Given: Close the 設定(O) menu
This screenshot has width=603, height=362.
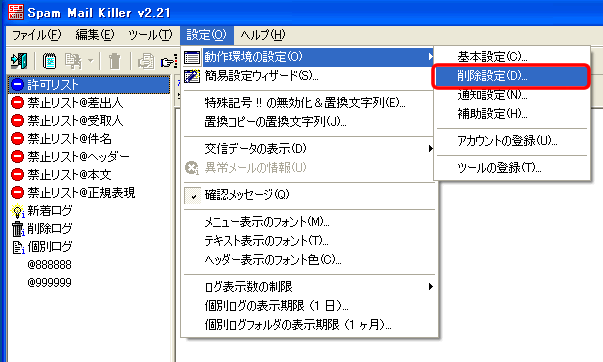Looking at the screenshot, I should [x=207, y=35].
